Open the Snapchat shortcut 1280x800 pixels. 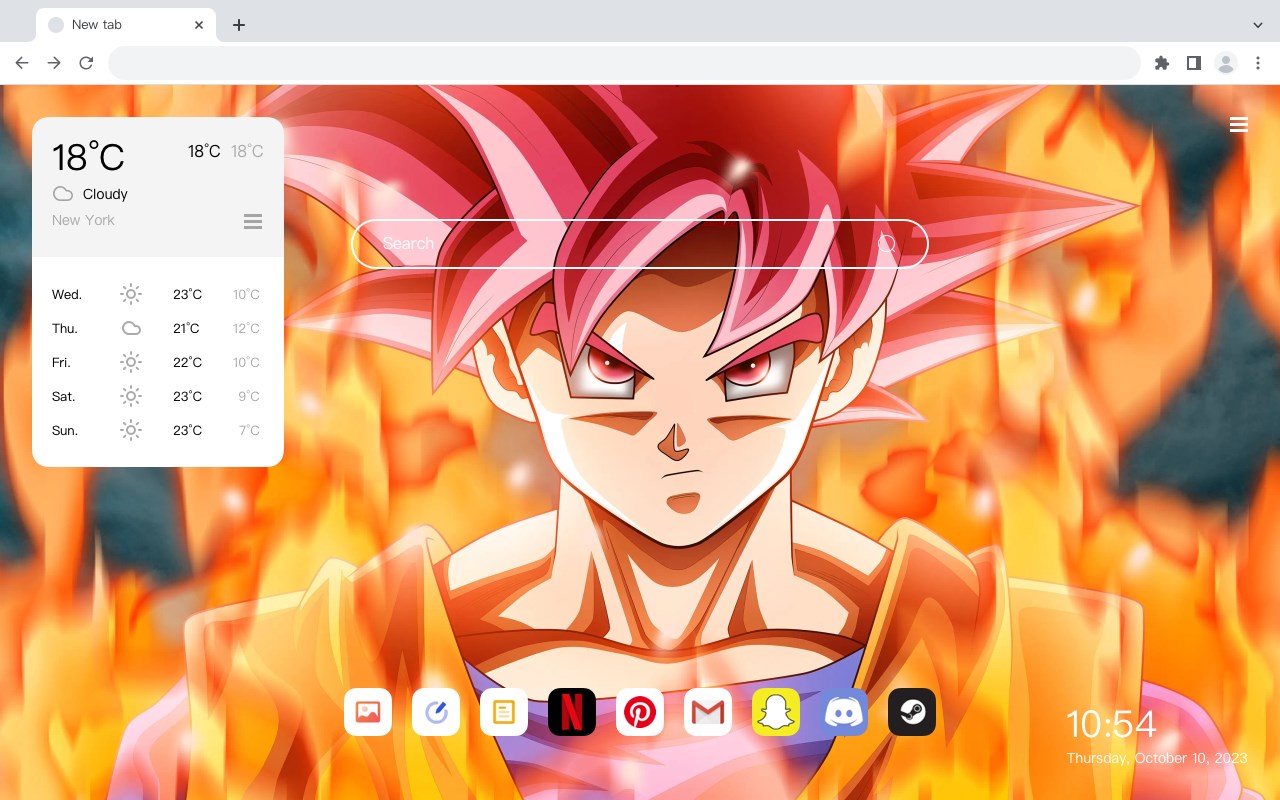[x=776, y=712]
